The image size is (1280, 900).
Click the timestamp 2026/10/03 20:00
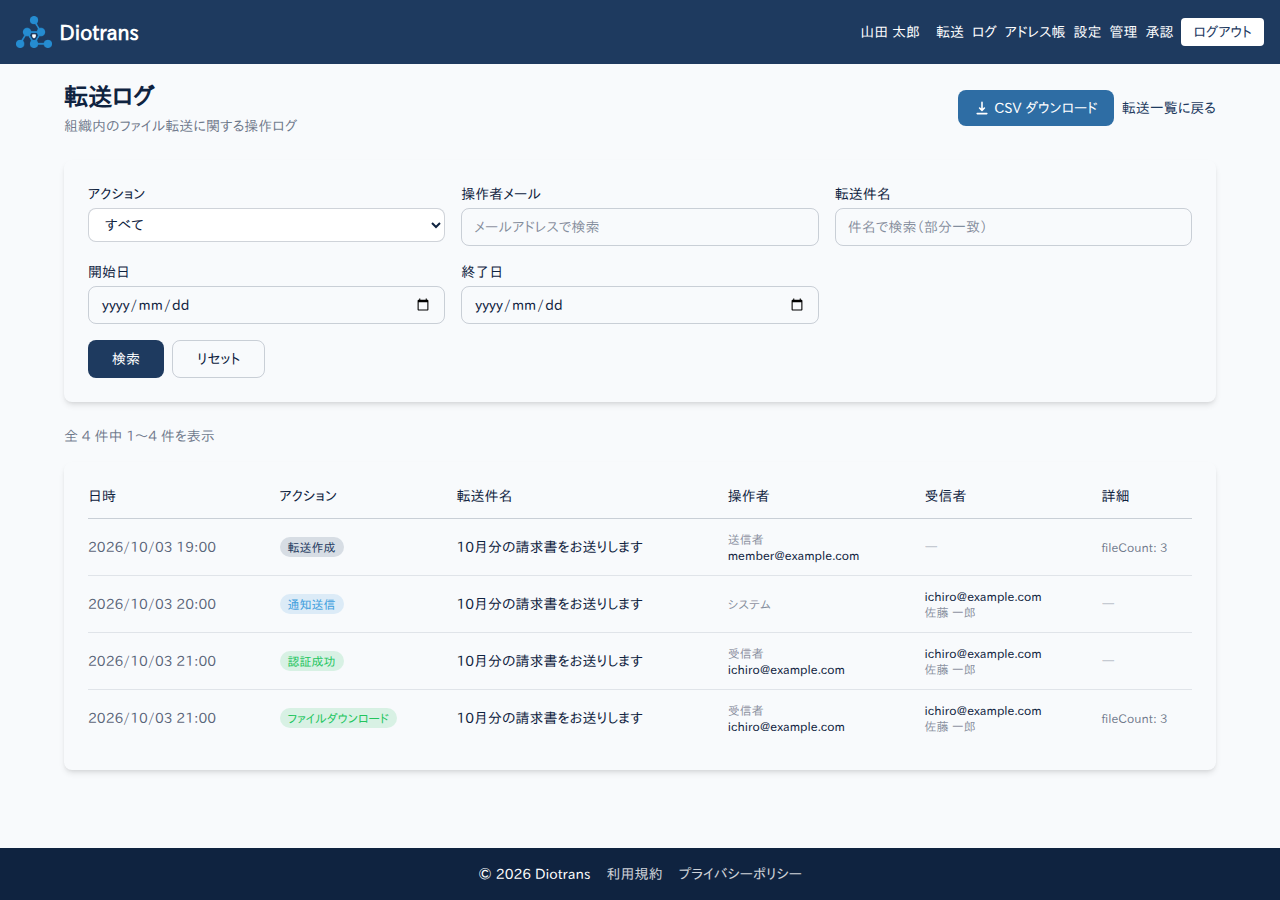(152, 604)
